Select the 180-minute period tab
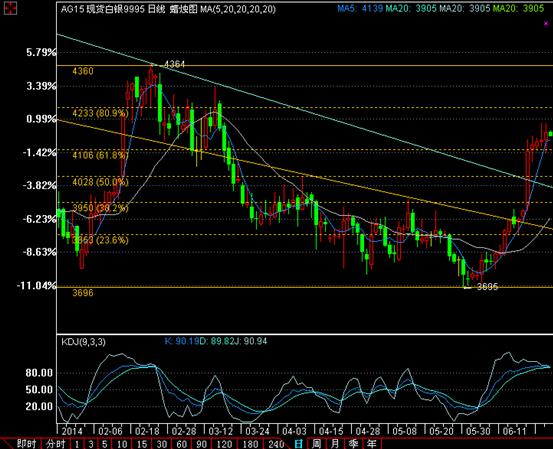The width and height of the screenshot is (553, 449). [250, 444]
